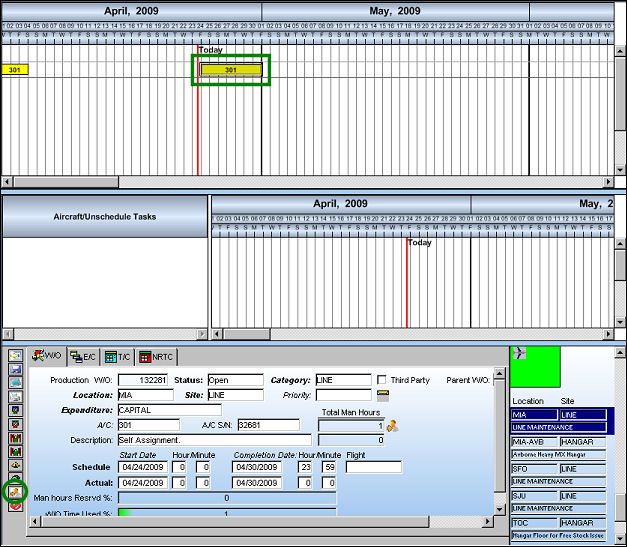Screen dimensions: 627x547
Task: Select the TOC HANGAR location row
Action: (x=559, y=529)
